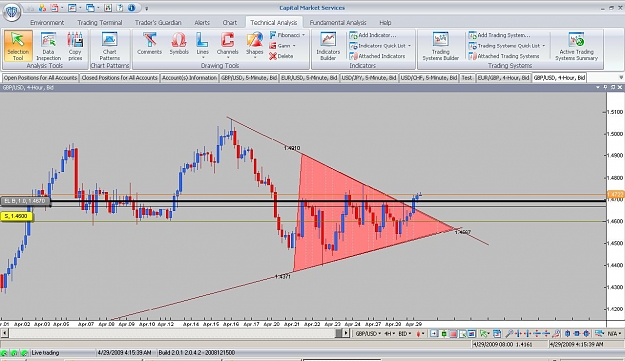Switch to the Chart ribbon tab
This screenshot has height=361, width=625.
point(230,22)
